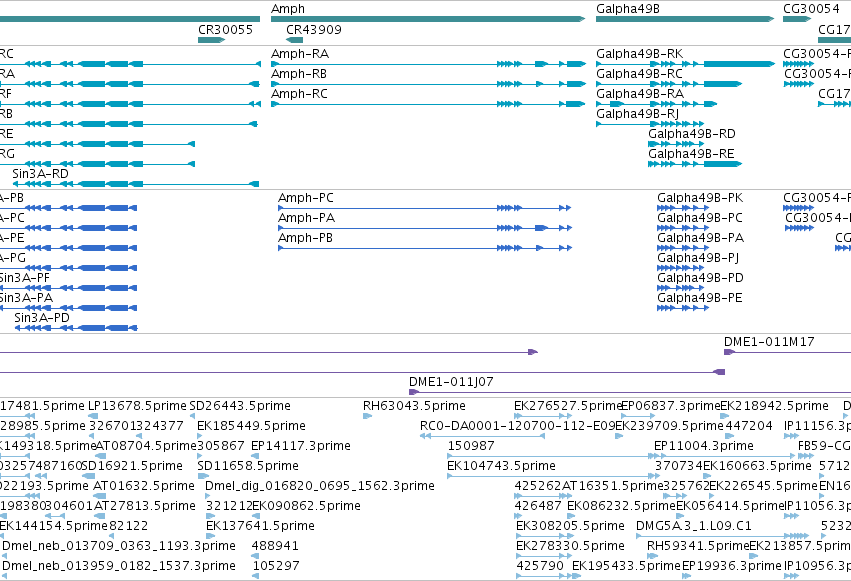Screen dimensions: 851x581
Task: Click the CR43909 gene label
Action: point(314,29)
